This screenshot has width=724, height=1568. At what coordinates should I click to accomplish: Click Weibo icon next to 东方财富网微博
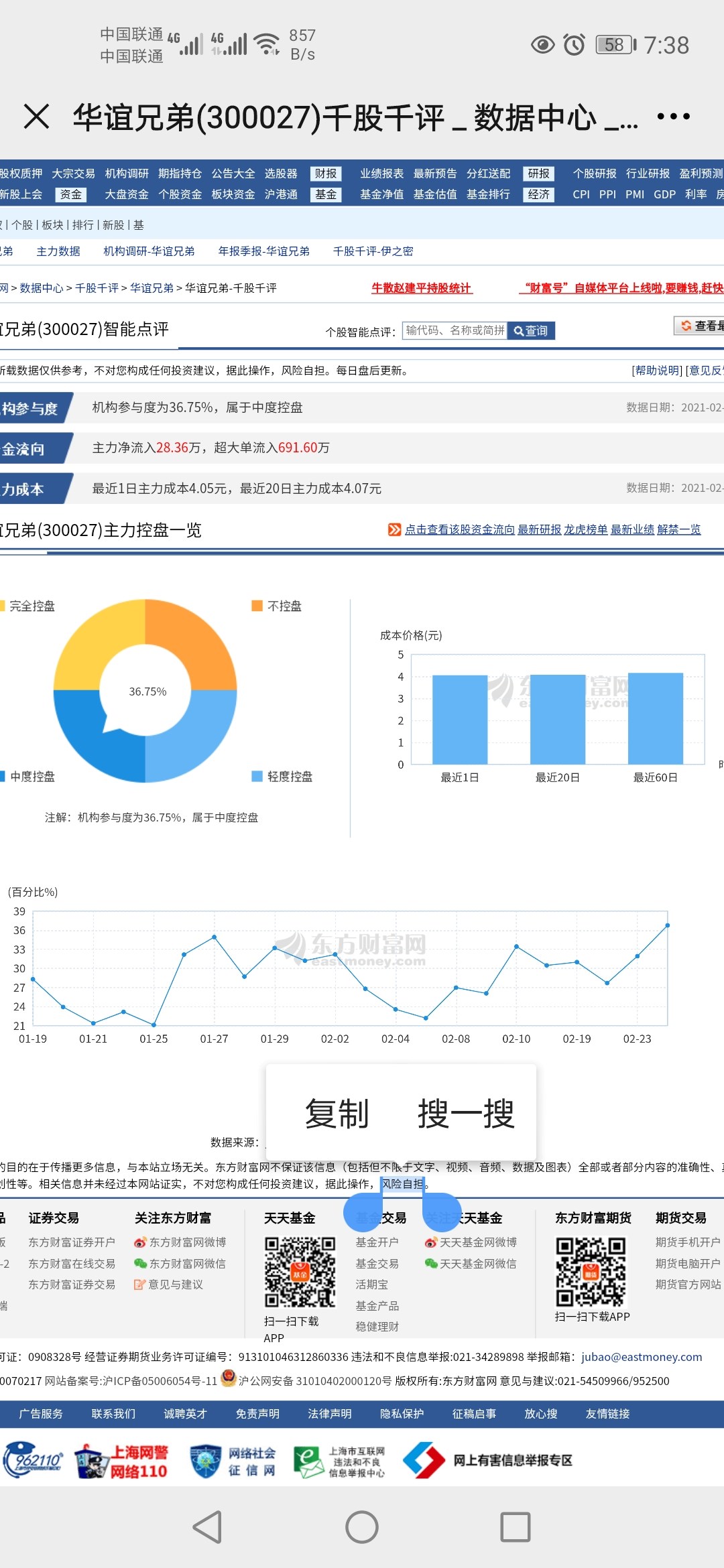[140, 1242]
